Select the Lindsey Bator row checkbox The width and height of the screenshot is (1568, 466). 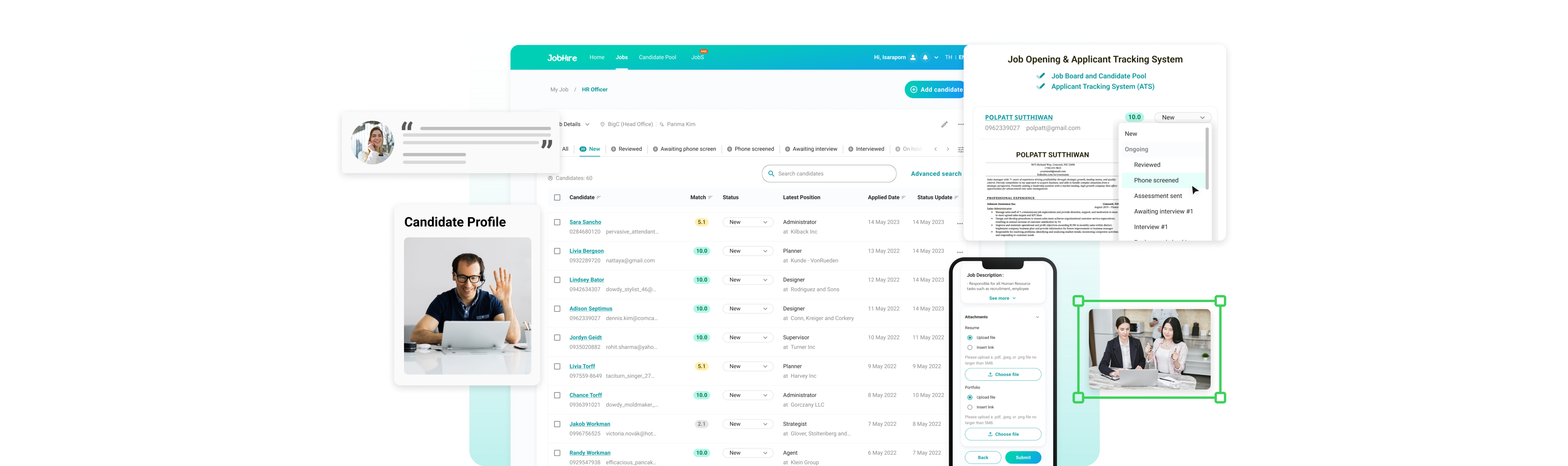pyautogui.click(x=557, y=280)
